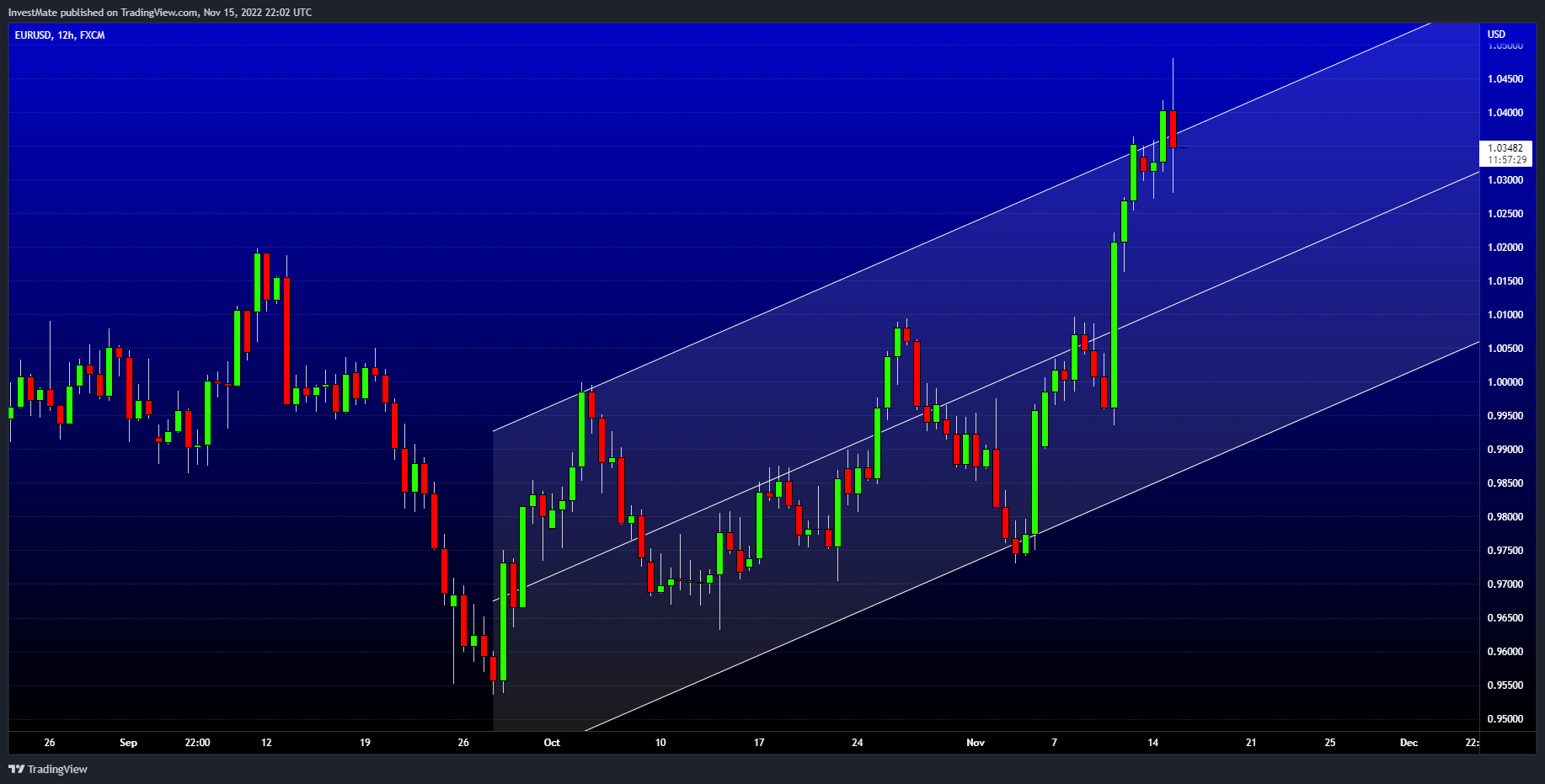
Task: Click the USD currency label on price axis
Action: (1496, 35)
